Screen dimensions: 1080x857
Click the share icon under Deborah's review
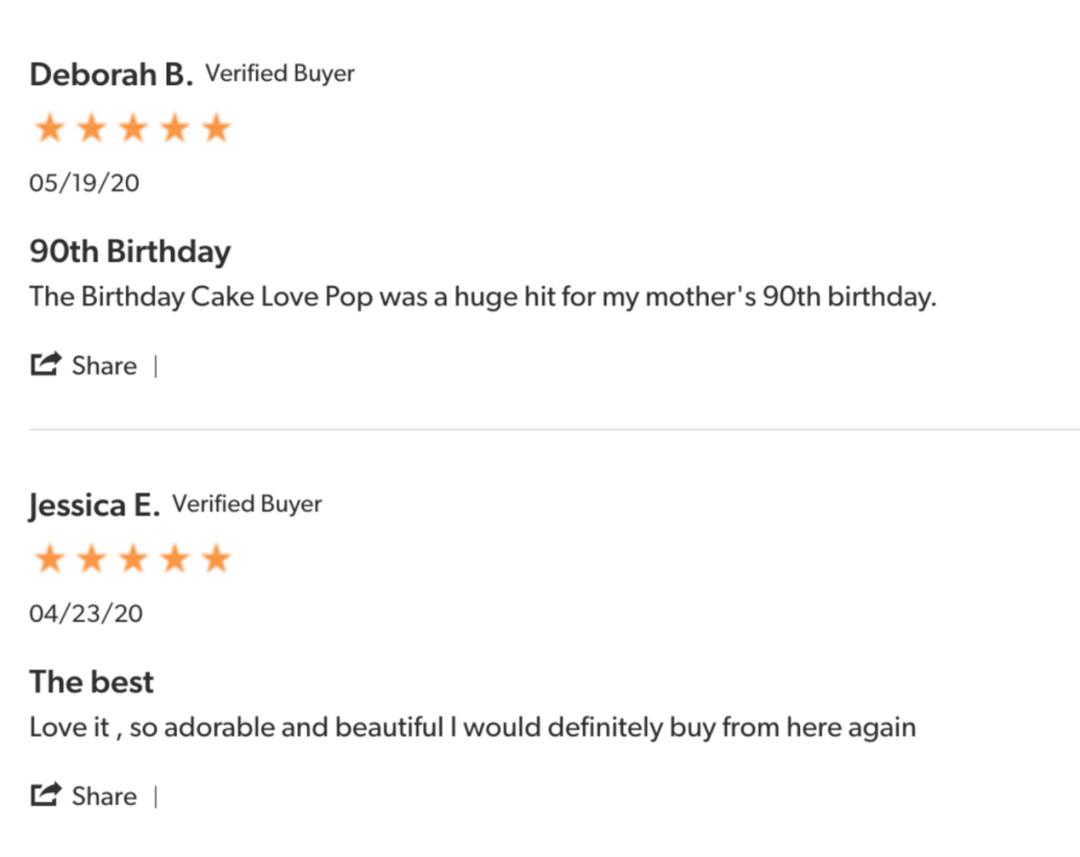click(x=46, y=365)
